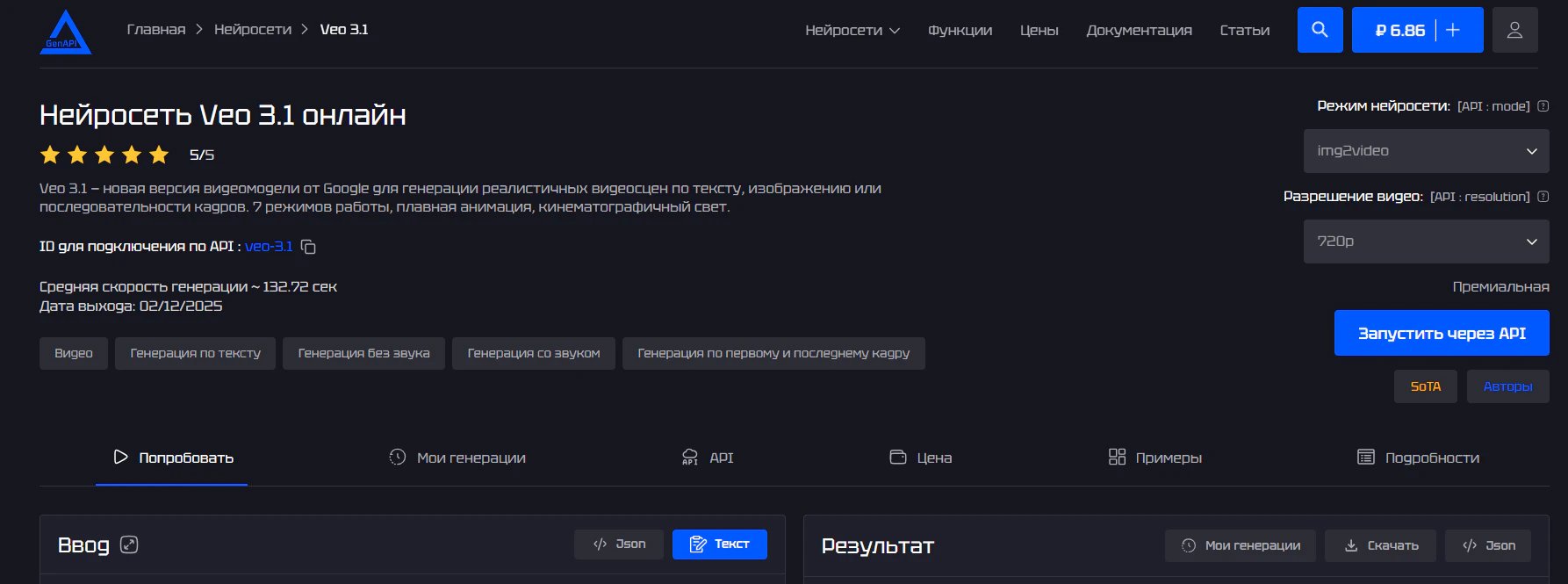Screen dimensions: 1568x584
Task: Open the GenAPI logo home link
Action: 66,32
